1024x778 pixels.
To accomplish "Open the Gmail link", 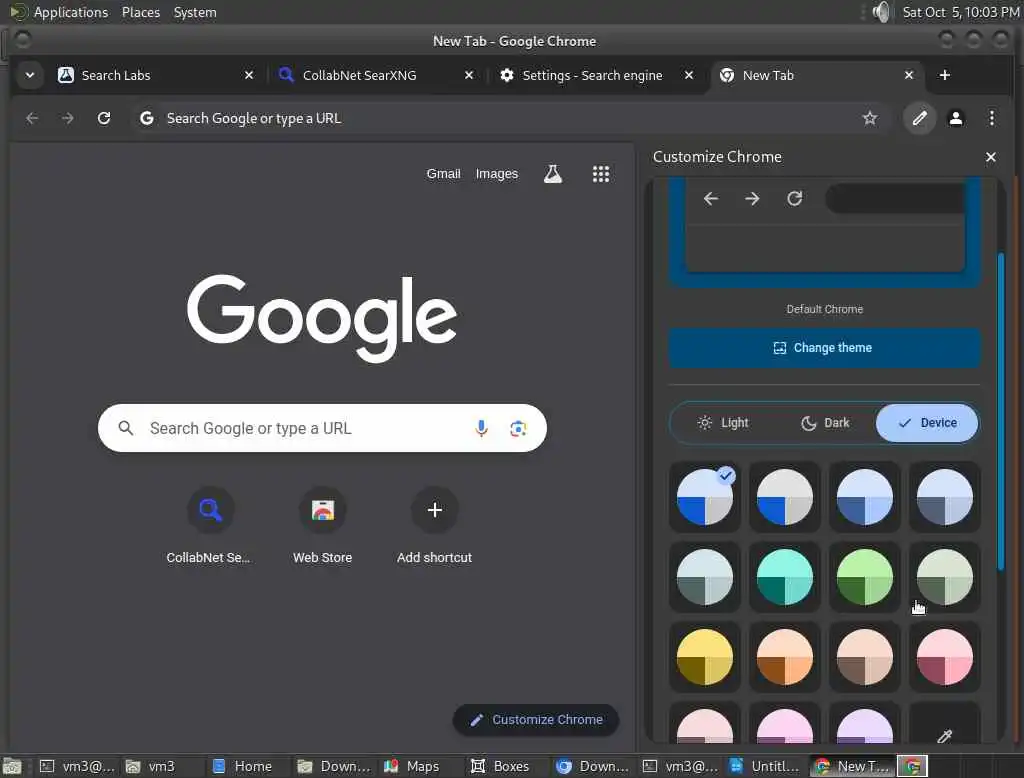I will point(443,174).
